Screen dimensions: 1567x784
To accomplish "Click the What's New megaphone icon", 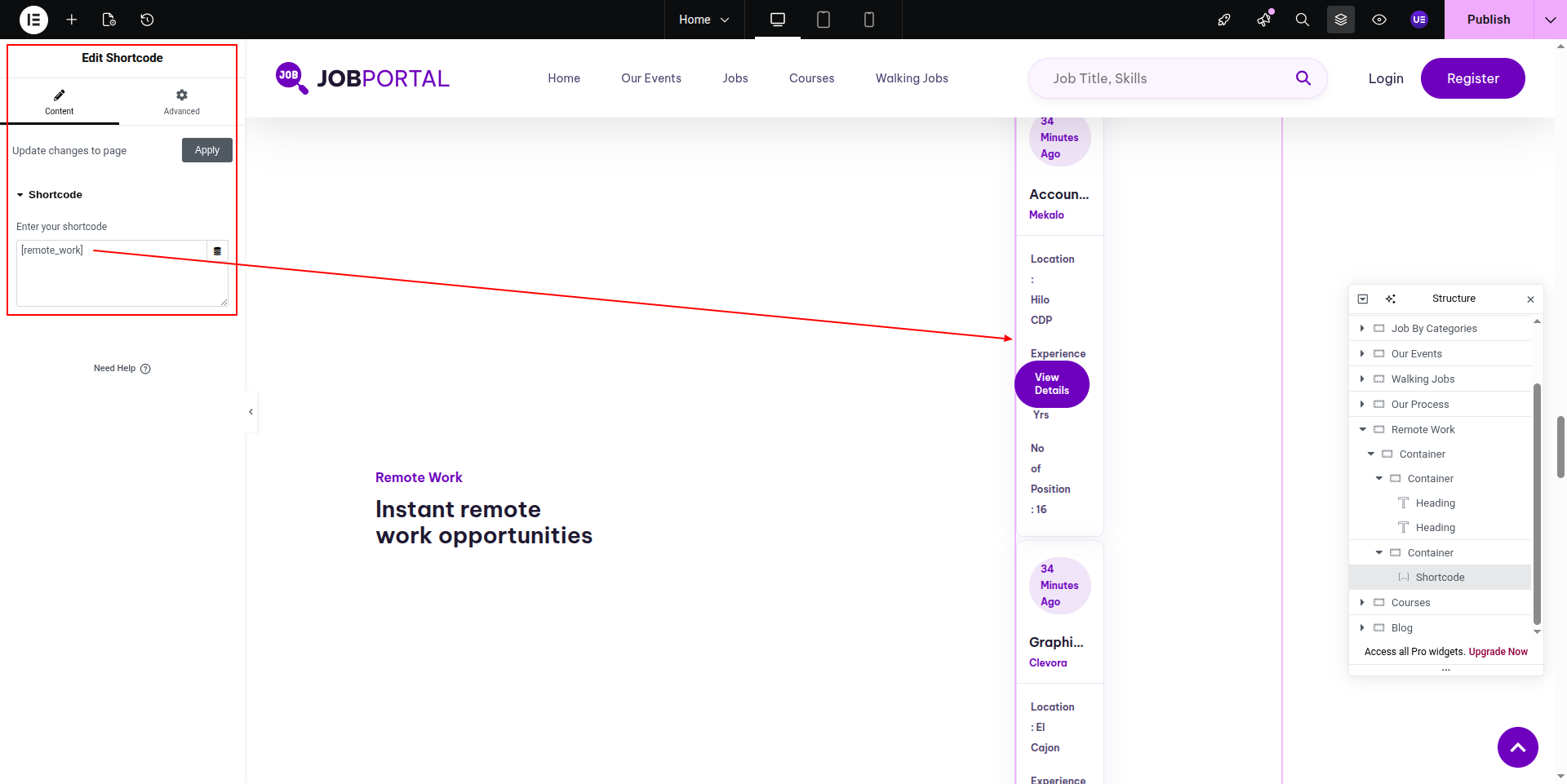I will coord(1263,20).
